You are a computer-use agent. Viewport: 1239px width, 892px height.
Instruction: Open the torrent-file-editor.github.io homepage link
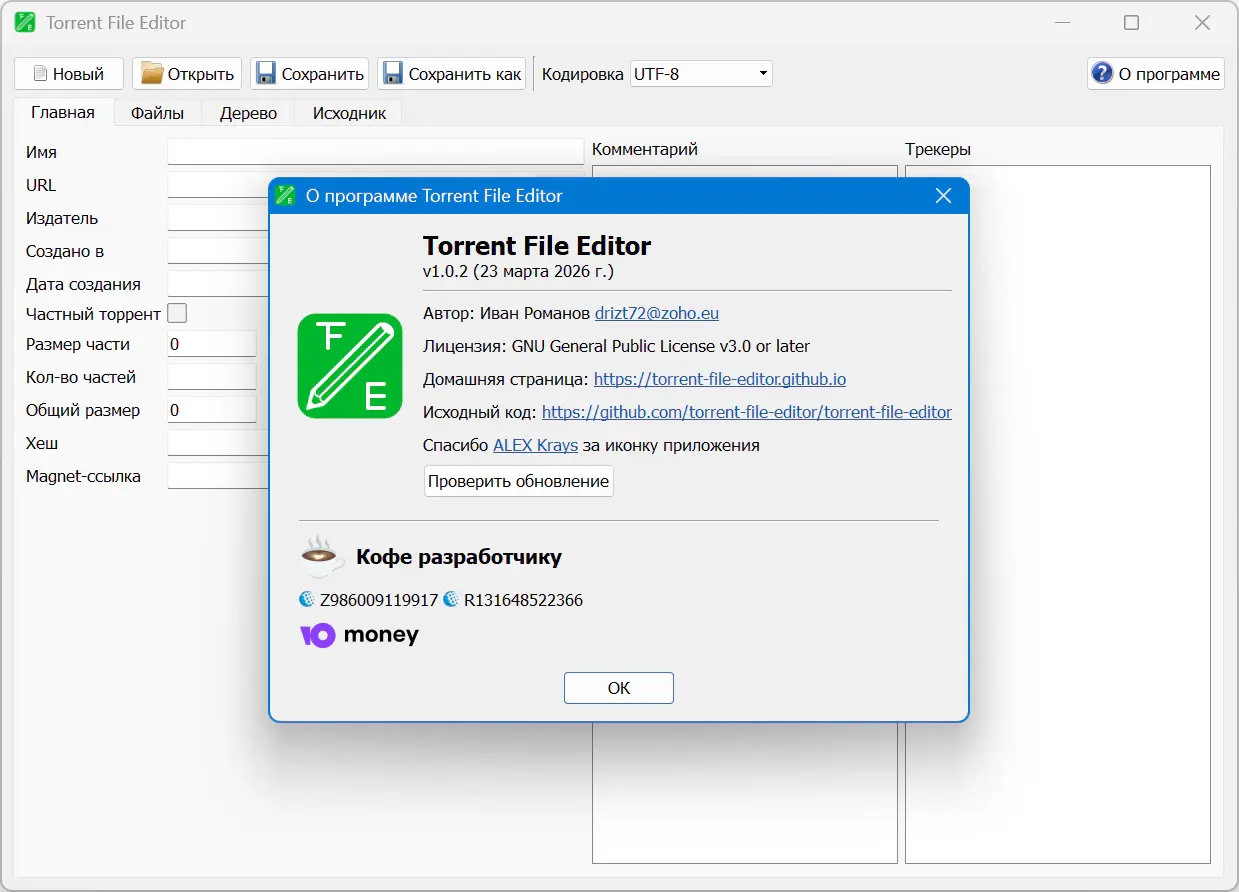[720, 379]
